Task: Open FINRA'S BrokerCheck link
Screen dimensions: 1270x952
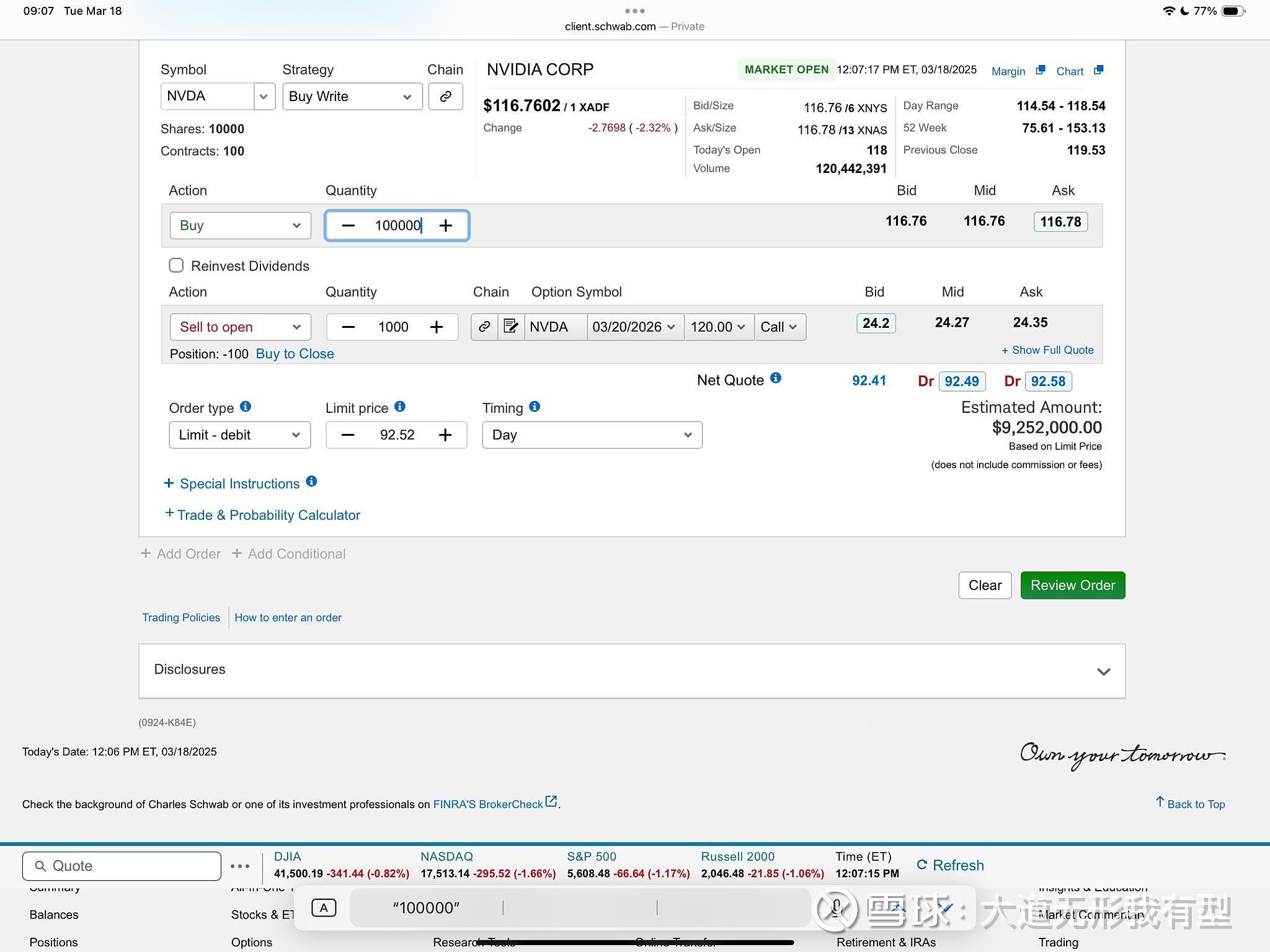Action: [x=495, y=803]
